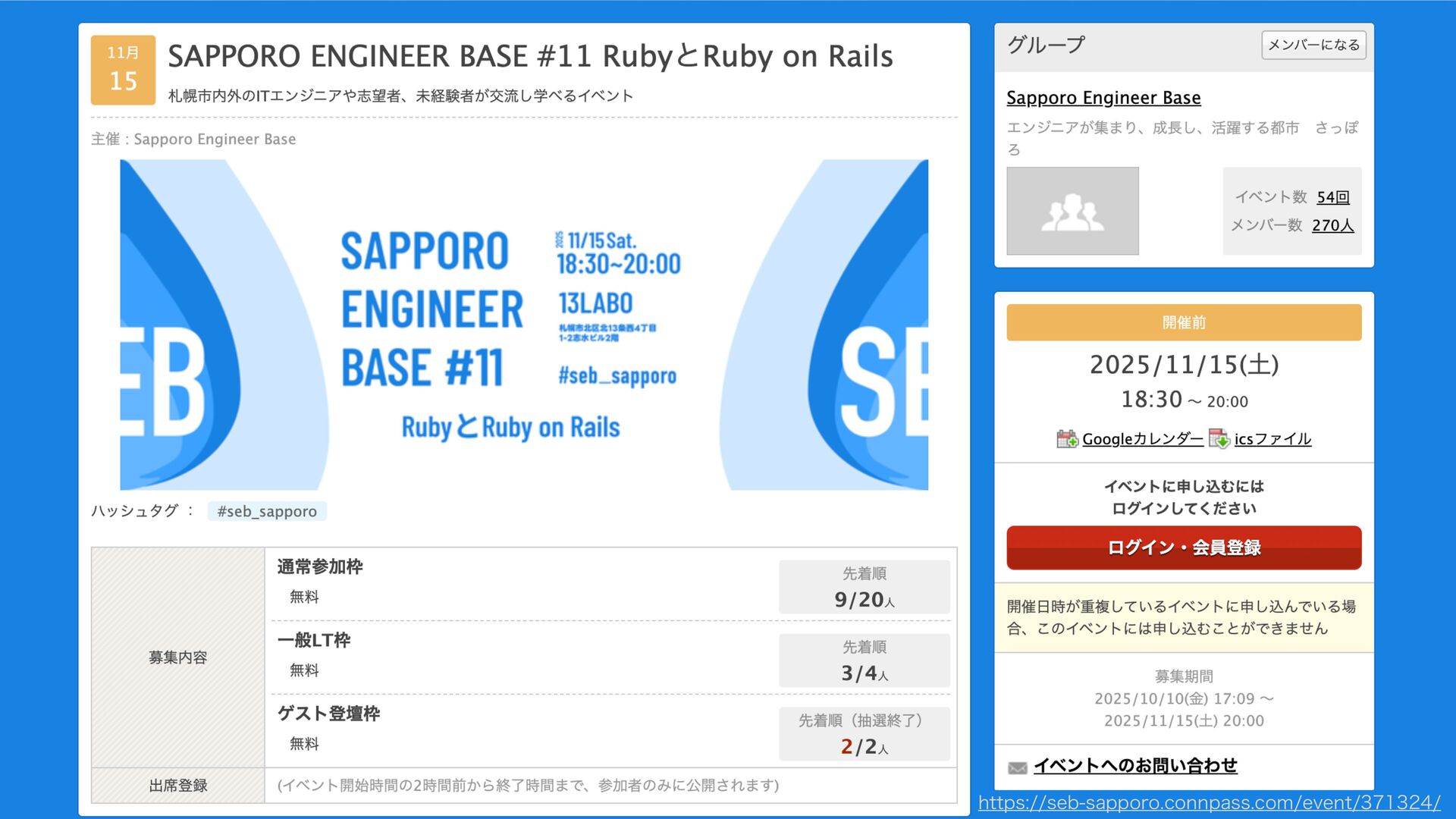Download the icsファイル link

[x=1272, y=439]
